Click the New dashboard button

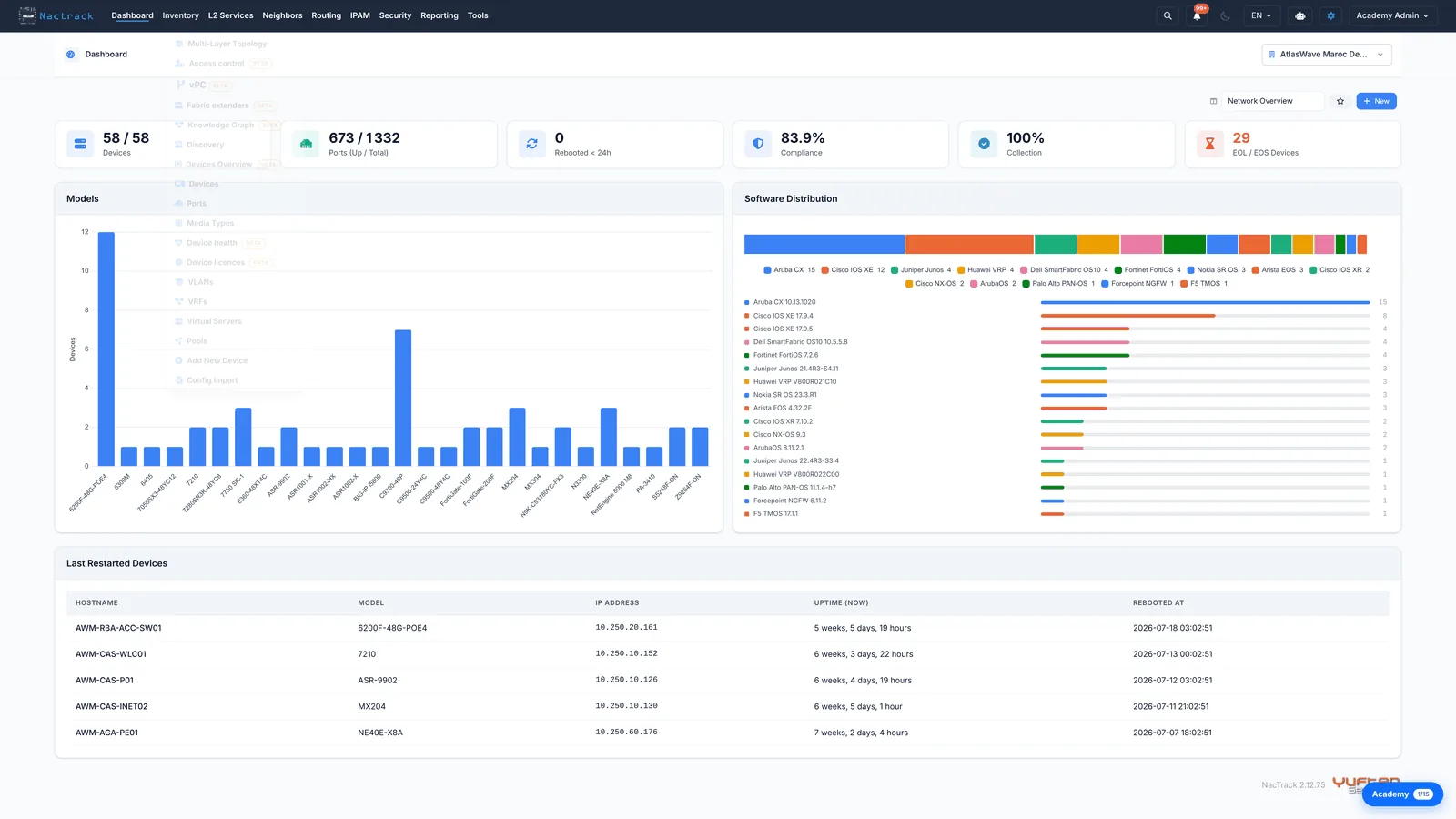pos(1376,101)
